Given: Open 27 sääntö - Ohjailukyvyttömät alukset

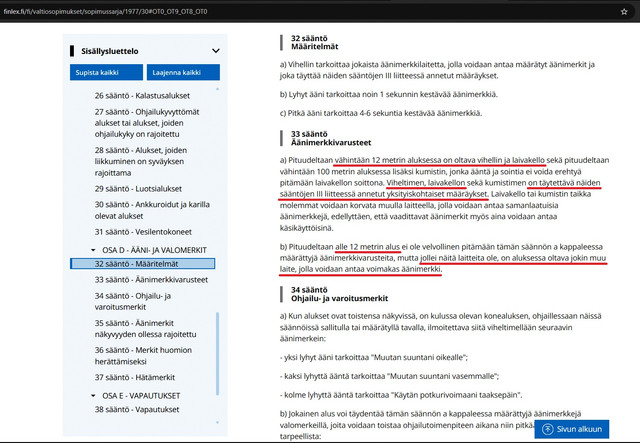Looking at the screenshot, I should [x=147, y=123].
